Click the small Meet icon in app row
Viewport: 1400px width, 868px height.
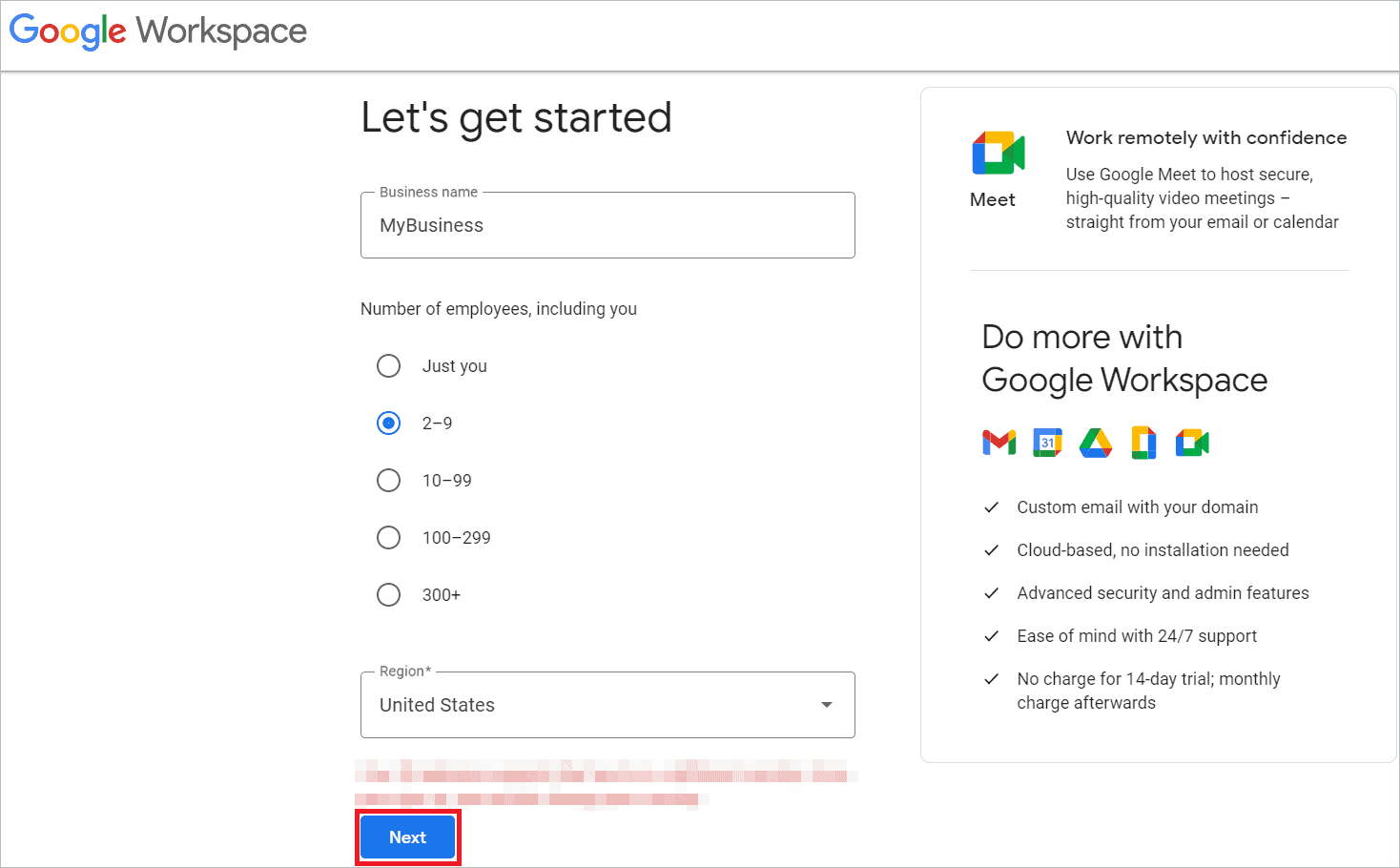(x=1192, y=443)
